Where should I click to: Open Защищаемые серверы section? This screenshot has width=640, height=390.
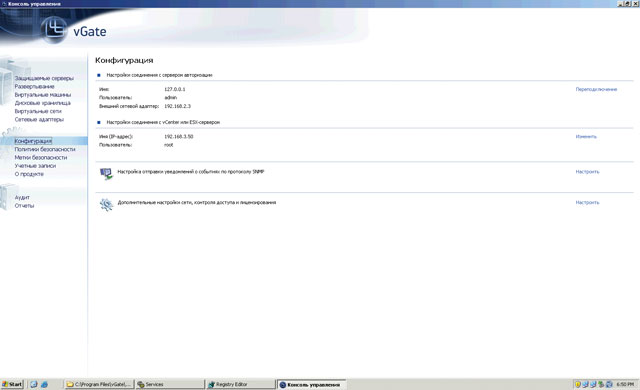click(x=44, y=78)
